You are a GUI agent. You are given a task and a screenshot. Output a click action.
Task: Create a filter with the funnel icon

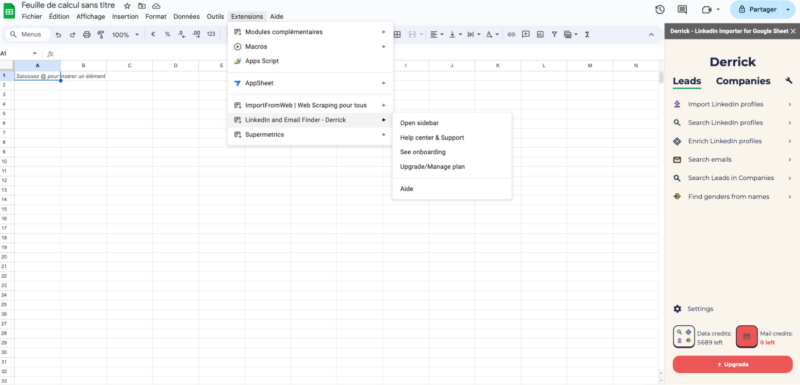(554, 35)
